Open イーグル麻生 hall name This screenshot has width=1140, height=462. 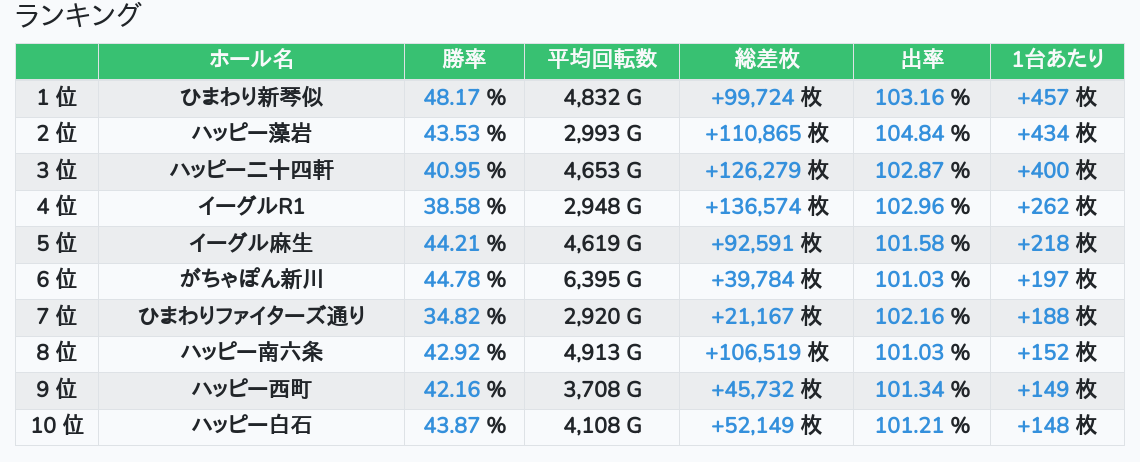[x=252, y=243]
